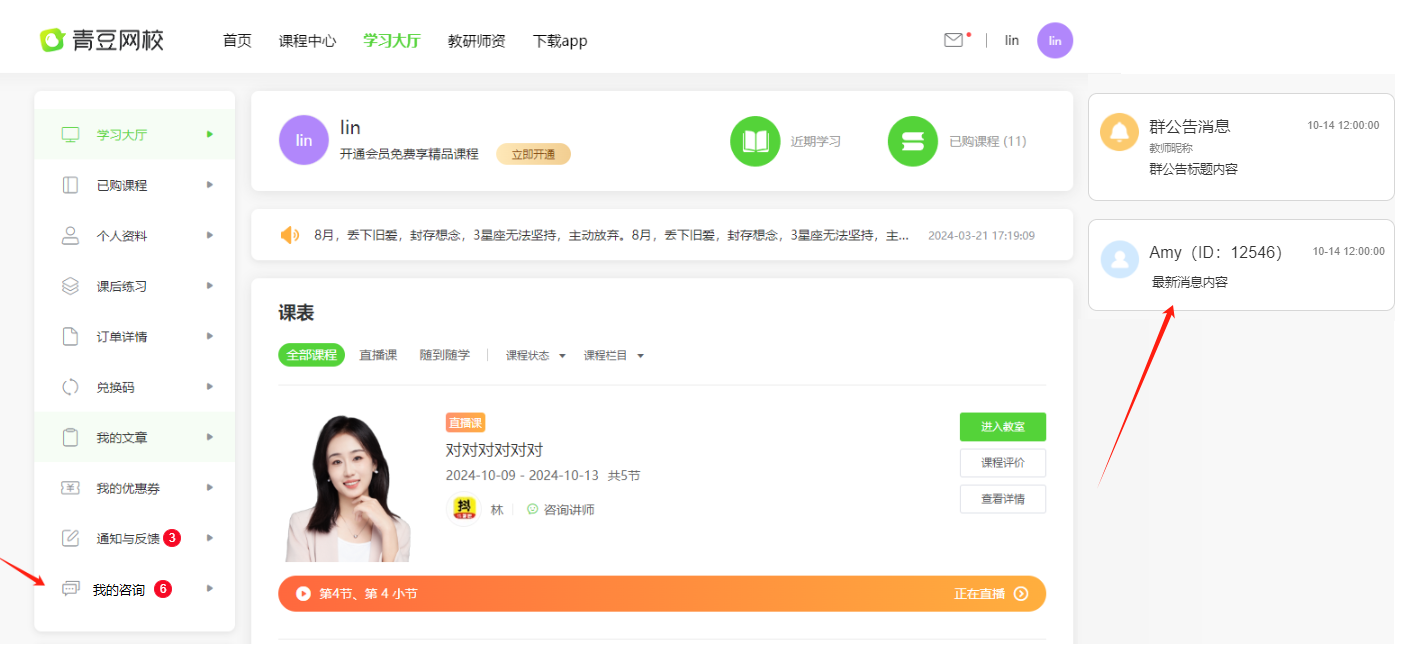Image resolution: width=1408 pixels, height=649 pixels.
Task: Open the 课程栏目 dropdown
Action: click(613, 355)
